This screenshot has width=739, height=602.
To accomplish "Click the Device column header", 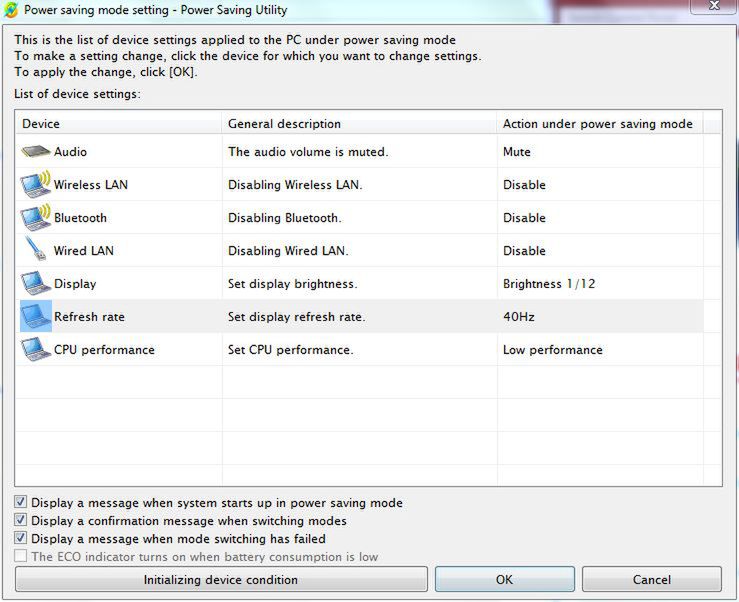I will click(118, 124).
